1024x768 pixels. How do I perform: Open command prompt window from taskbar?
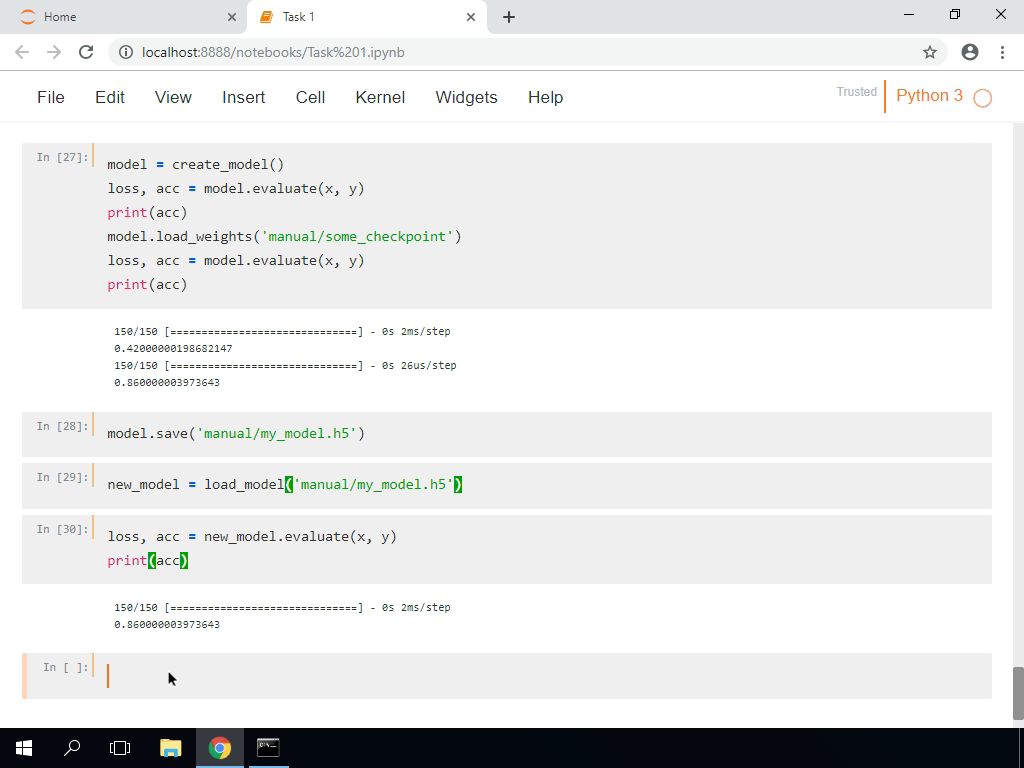click(x=268, y=748)
